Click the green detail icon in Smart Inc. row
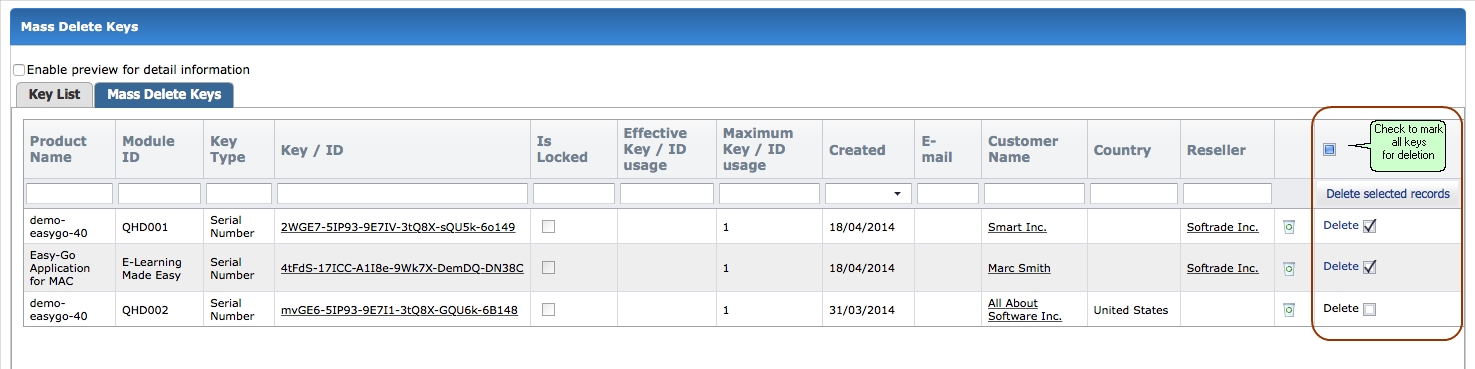 click(x=1289, y=227)
